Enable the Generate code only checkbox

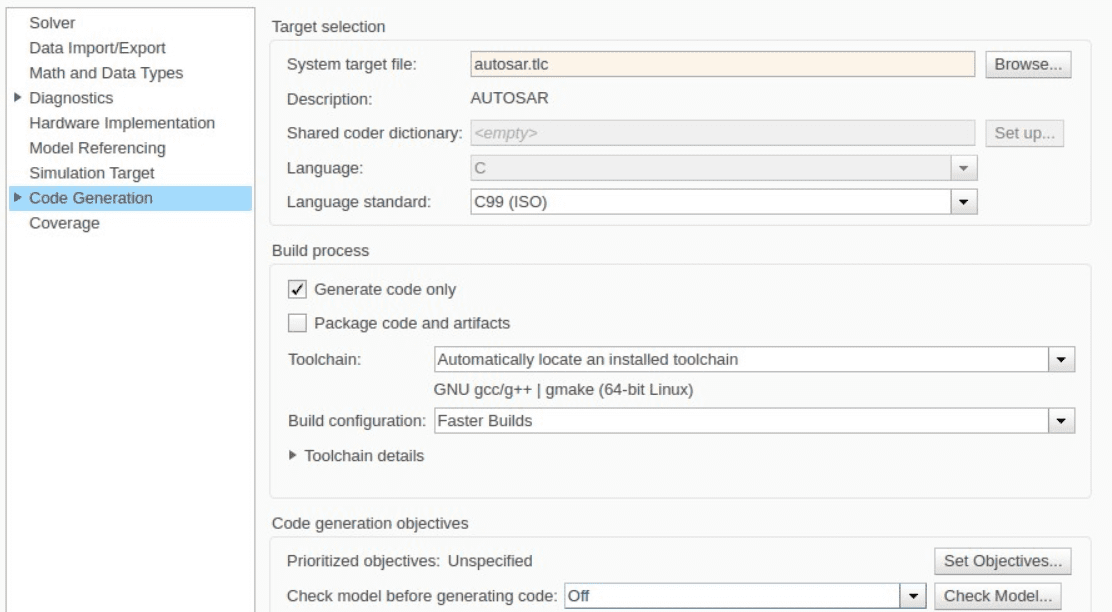click(298, 290)
